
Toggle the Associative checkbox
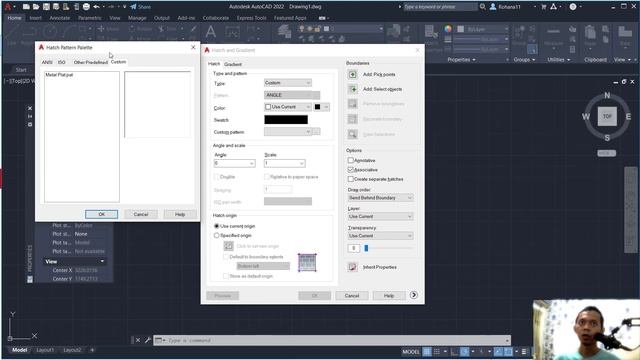click(x=351, y=169)
